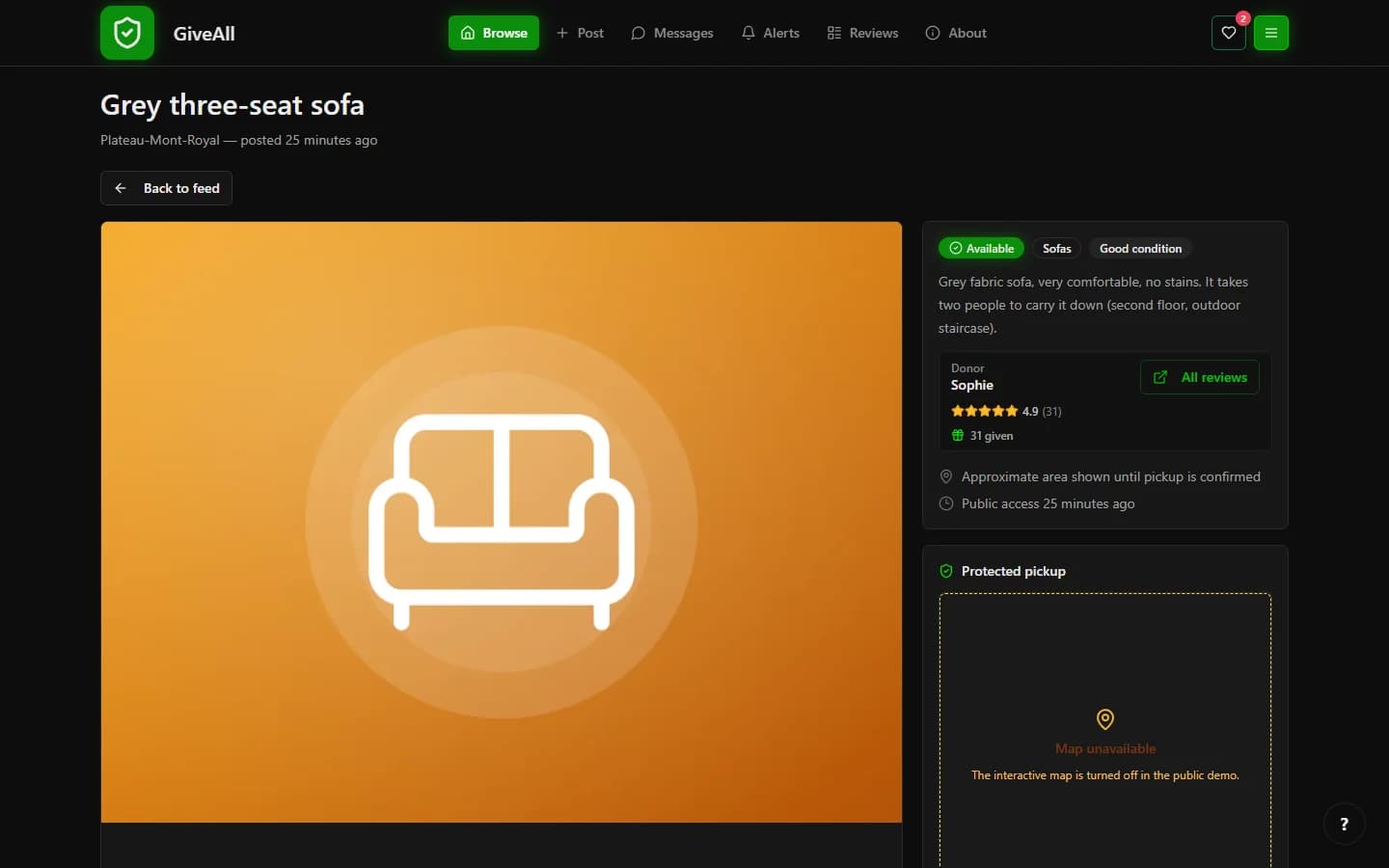Click the GiveAll shield logo
This screenshot has width=1389, height=868.
(127, 33)
